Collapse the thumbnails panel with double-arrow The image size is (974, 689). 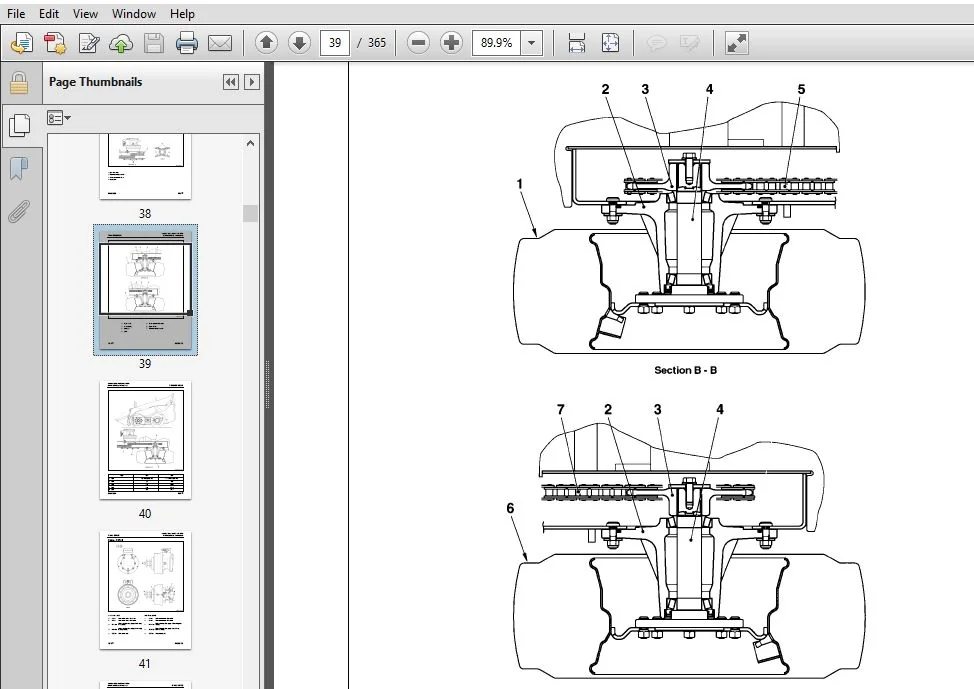click(x=231, y=82)
